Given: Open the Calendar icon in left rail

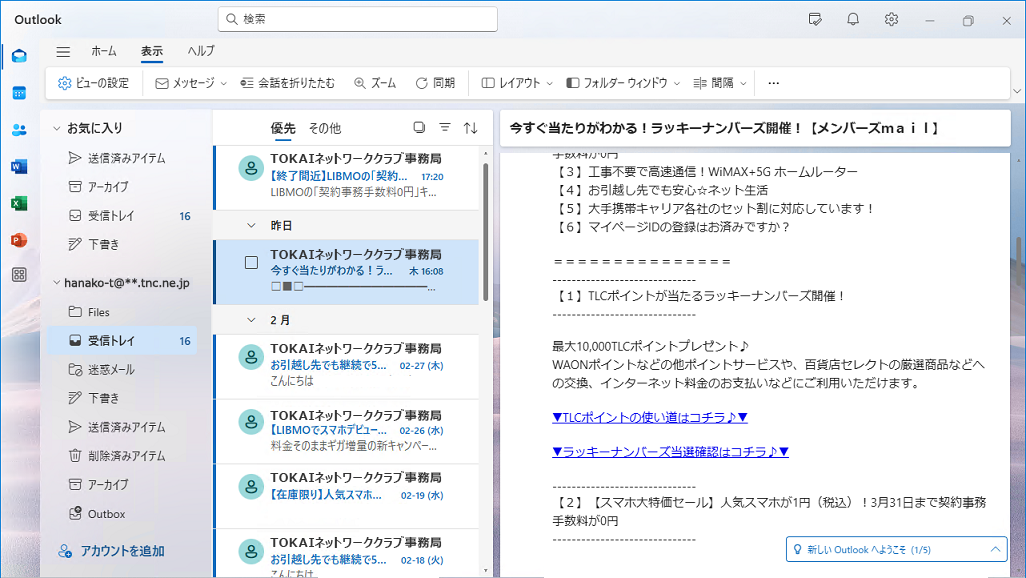Looking at the screenshot, I should tap(19, 92).
